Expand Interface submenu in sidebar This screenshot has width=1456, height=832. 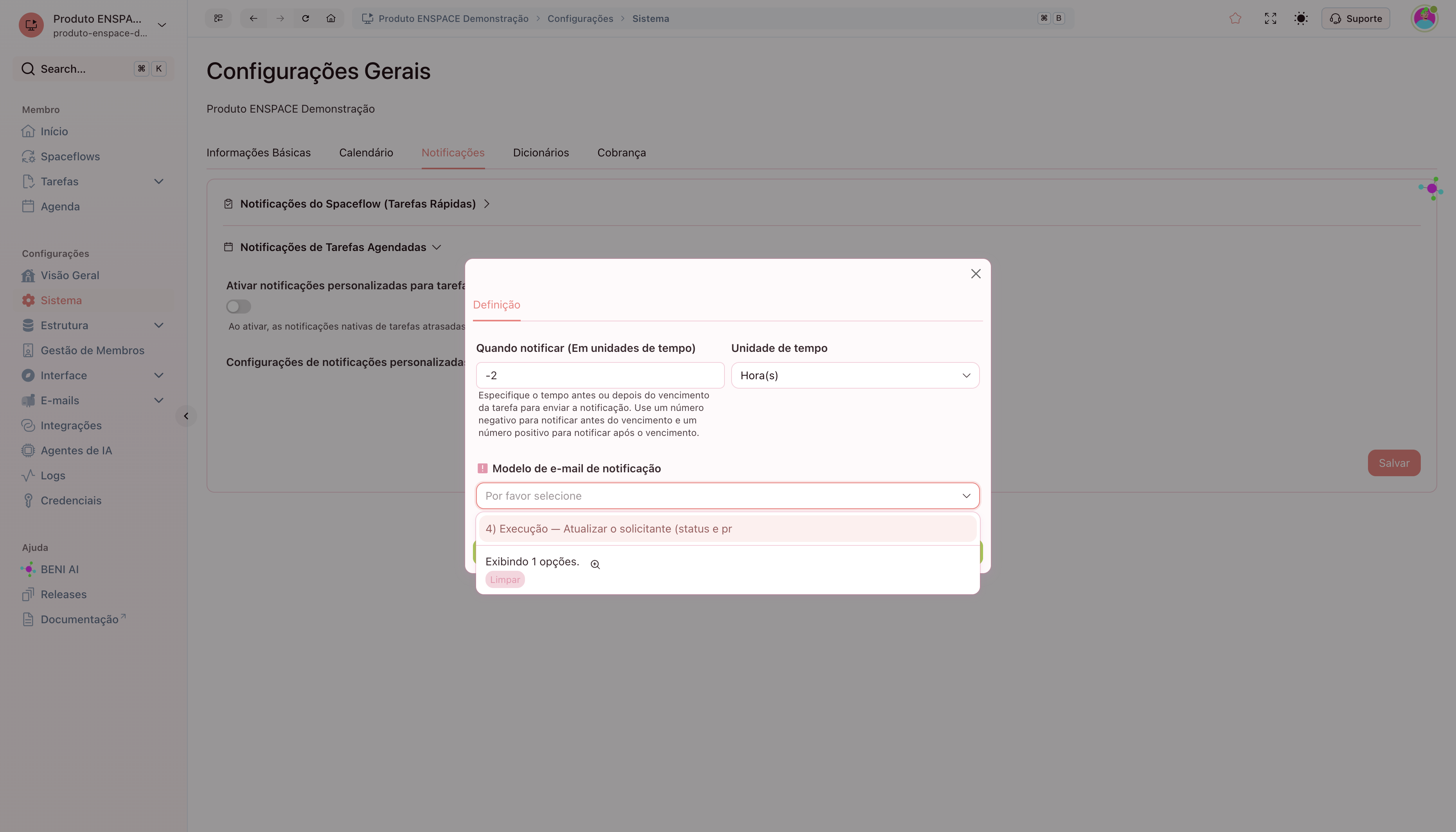point(159,375)
